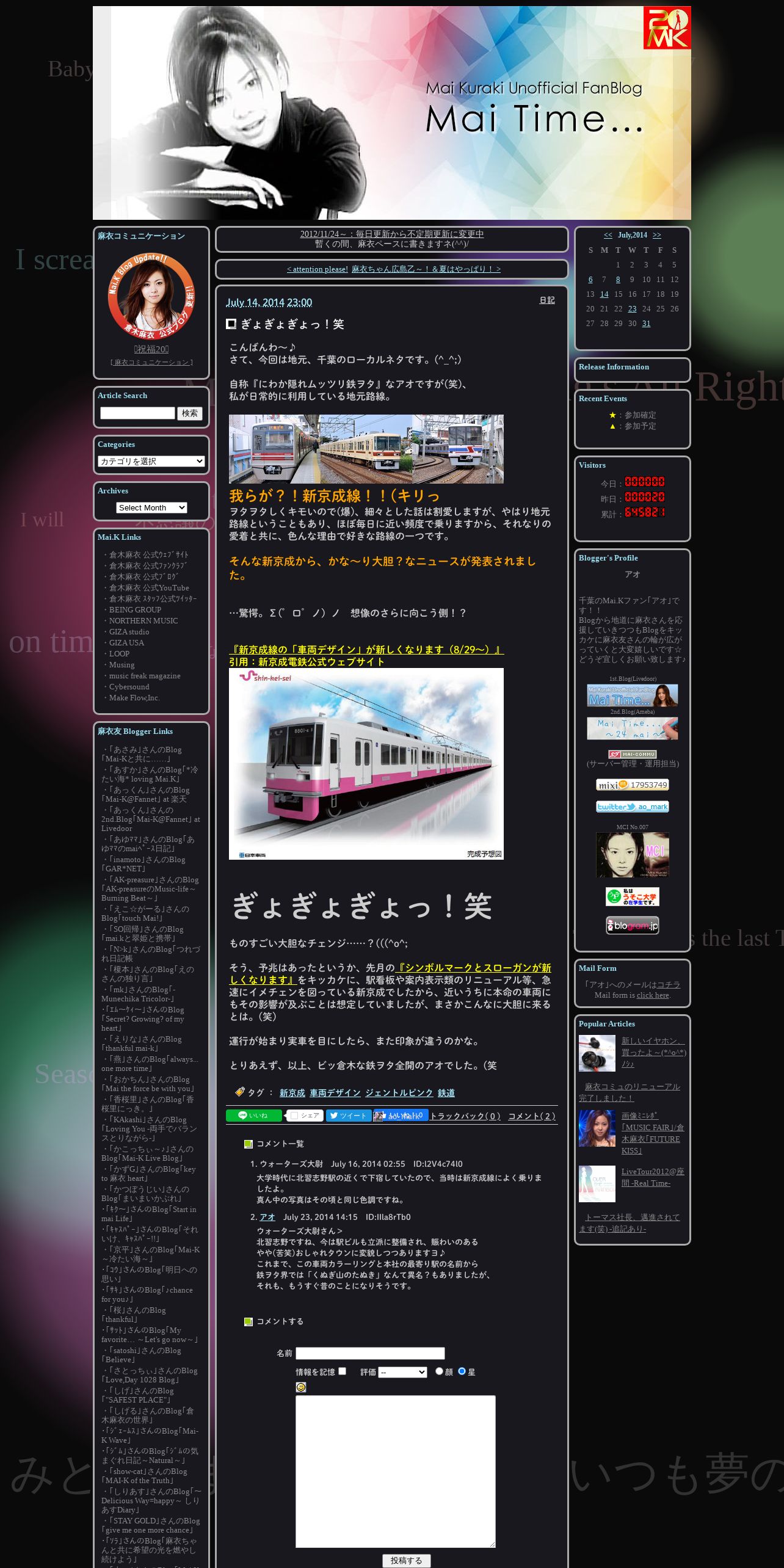Click calendar date 23
The height and width of the screenshot is (1568, 784).
(x=633, y=309)
